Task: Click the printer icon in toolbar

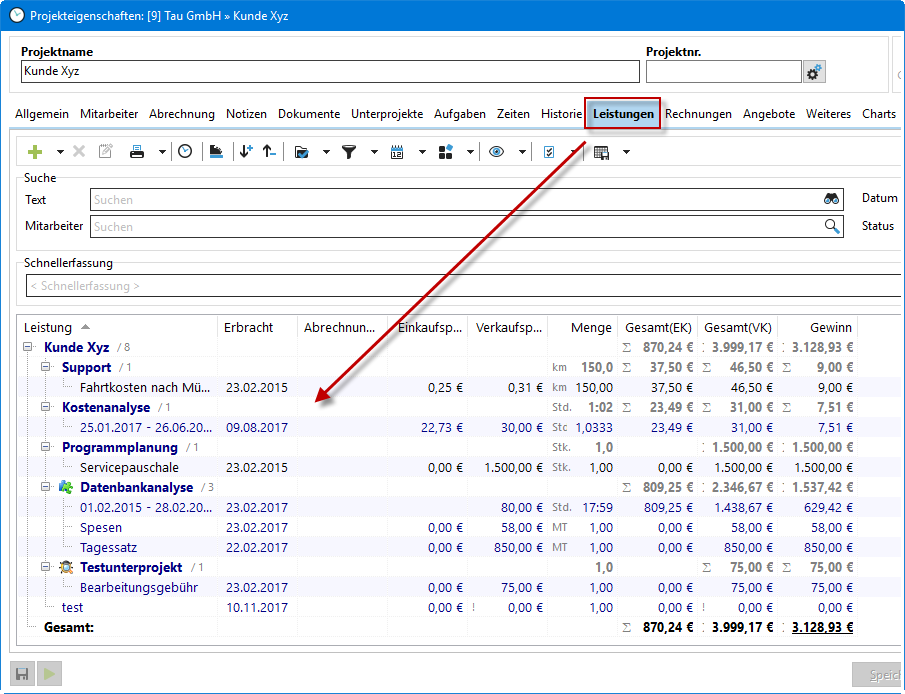Action: (137, 152)
